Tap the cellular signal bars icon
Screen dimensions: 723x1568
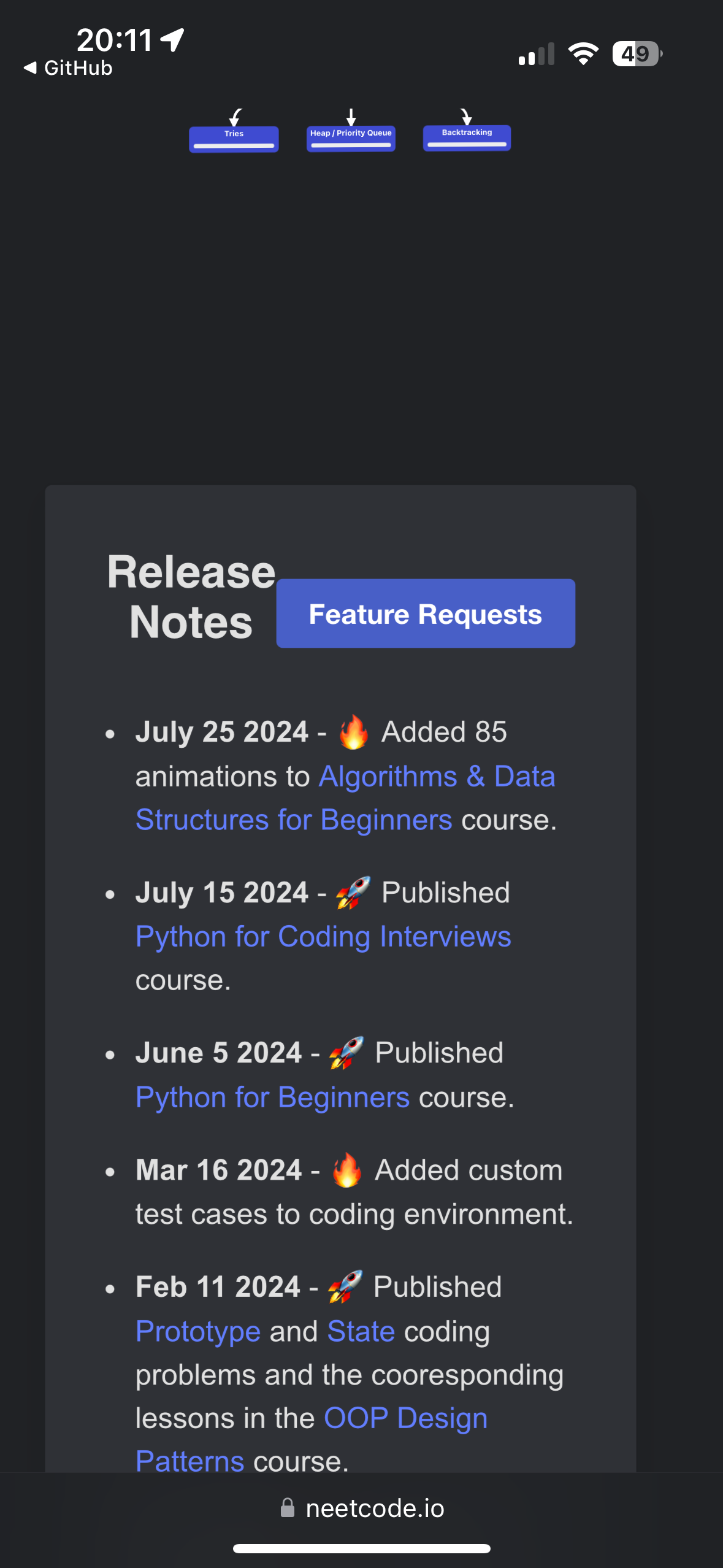click(x=536, y=54)
